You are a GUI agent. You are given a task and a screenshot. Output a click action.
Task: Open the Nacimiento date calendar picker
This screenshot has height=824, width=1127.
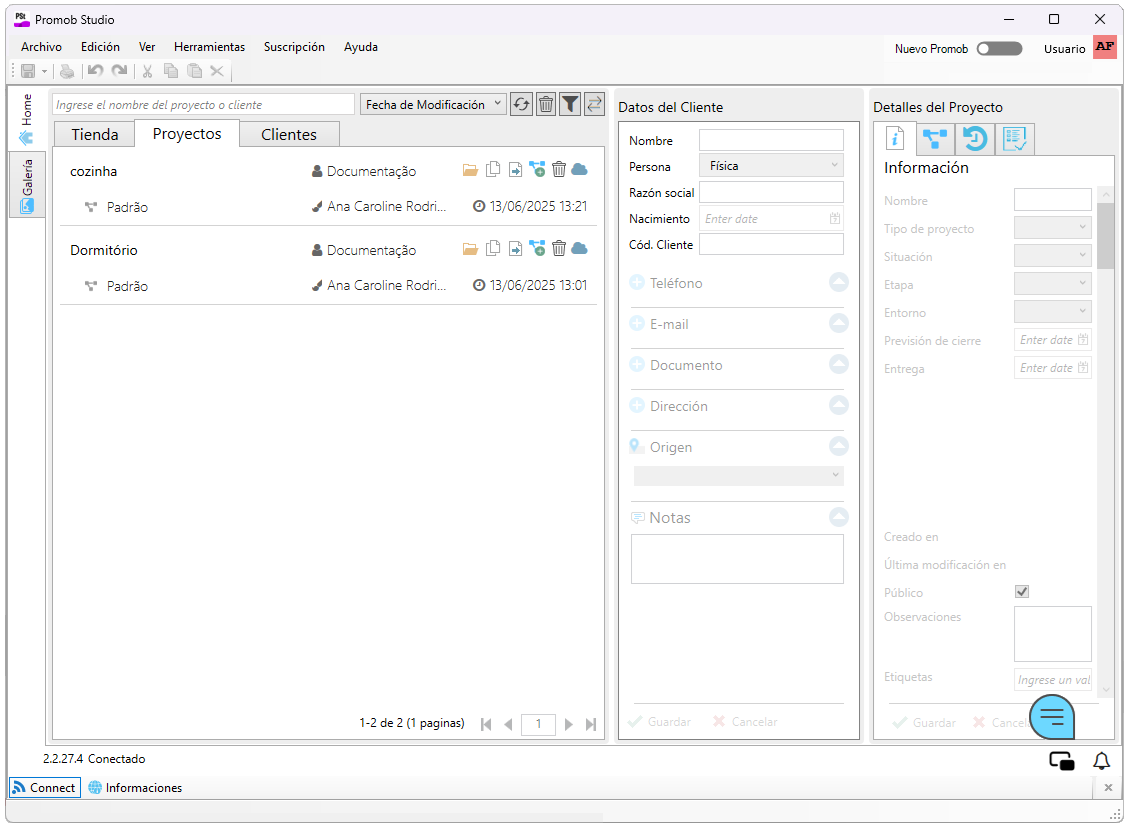(x=834, y=219)
